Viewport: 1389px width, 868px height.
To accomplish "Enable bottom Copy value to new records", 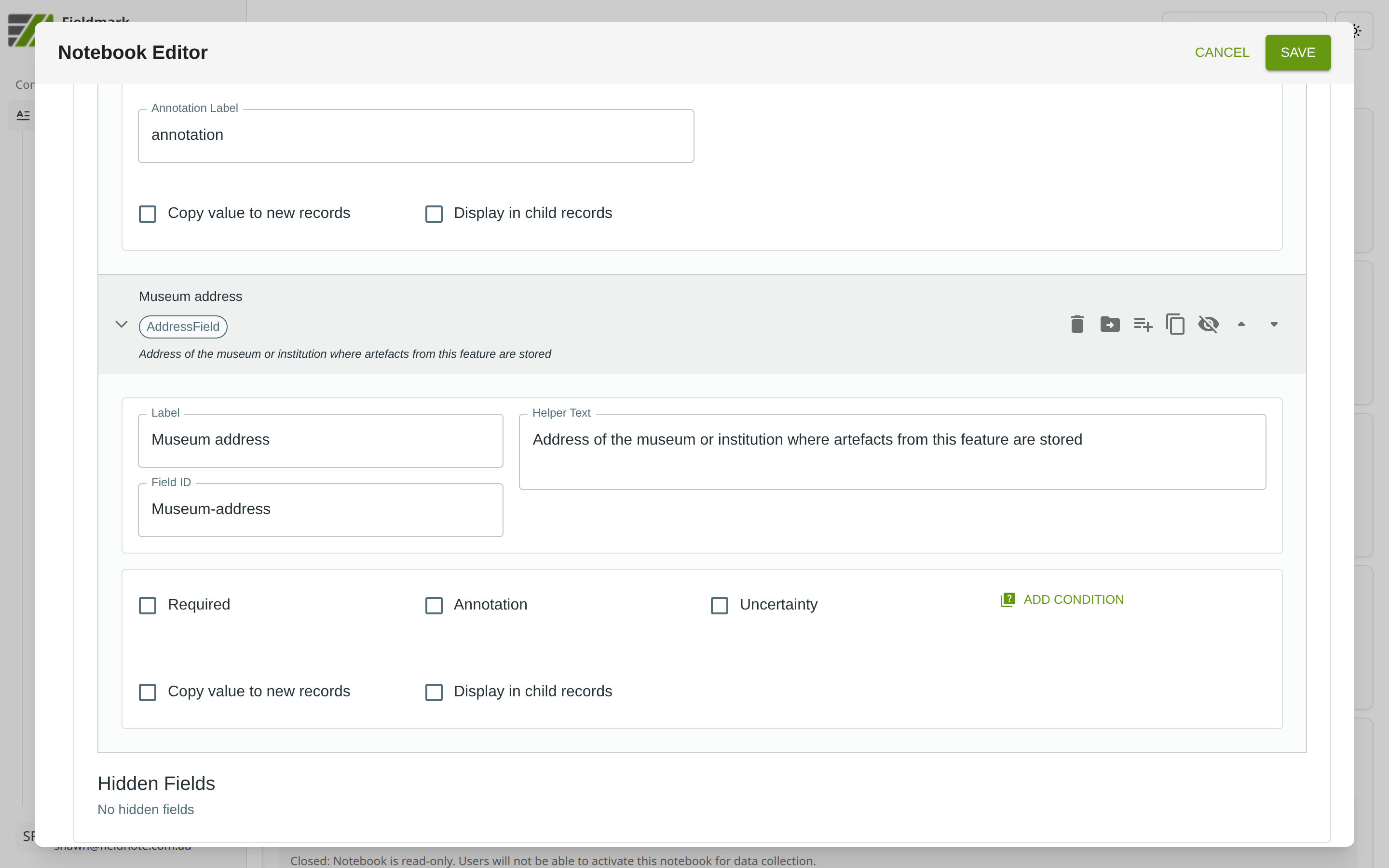I will pos(148,692).
